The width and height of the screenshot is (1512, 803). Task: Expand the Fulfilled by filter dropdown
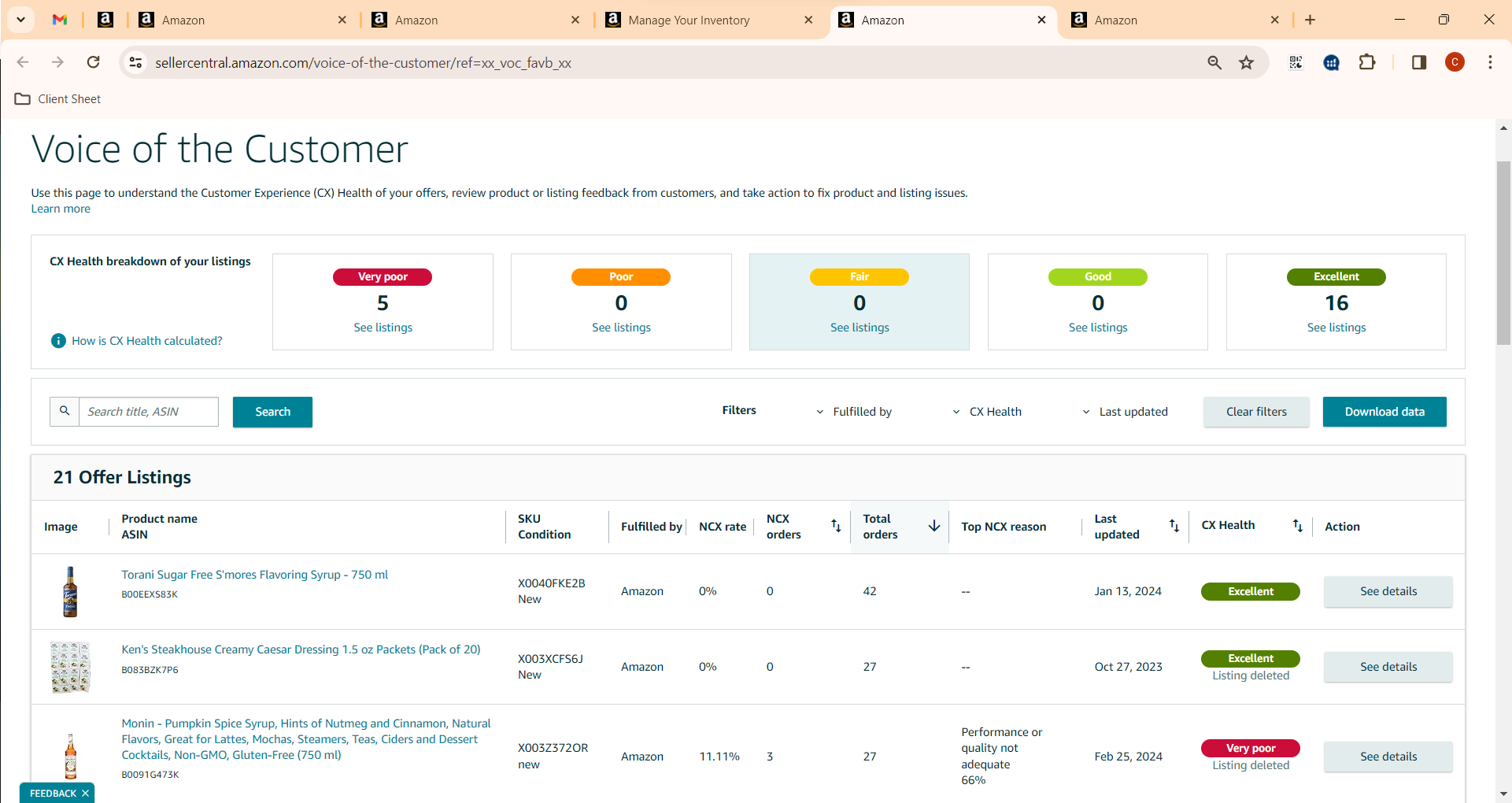point(854,412)
